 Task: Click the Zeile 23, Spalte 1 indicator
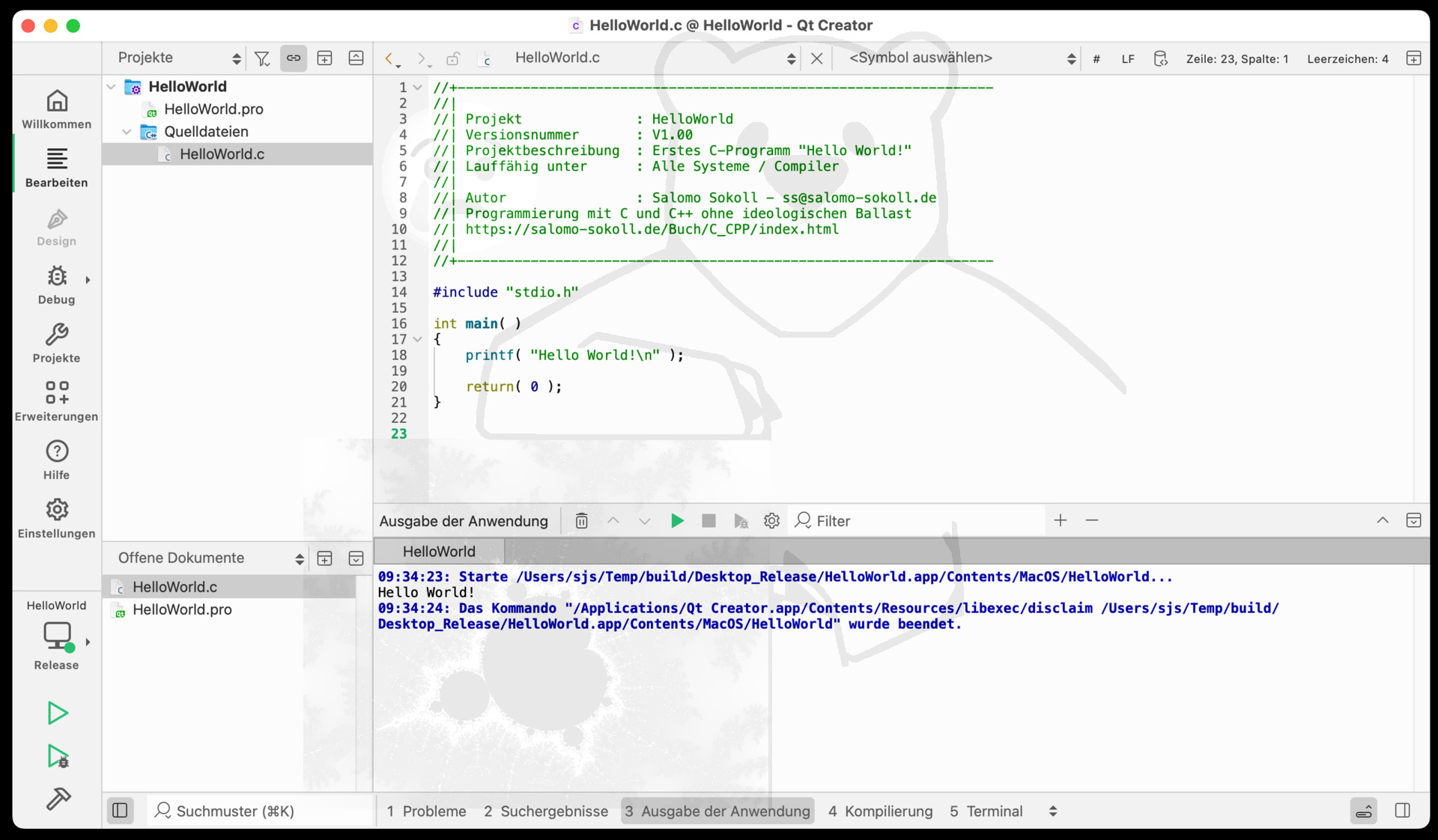[1237, 59]
